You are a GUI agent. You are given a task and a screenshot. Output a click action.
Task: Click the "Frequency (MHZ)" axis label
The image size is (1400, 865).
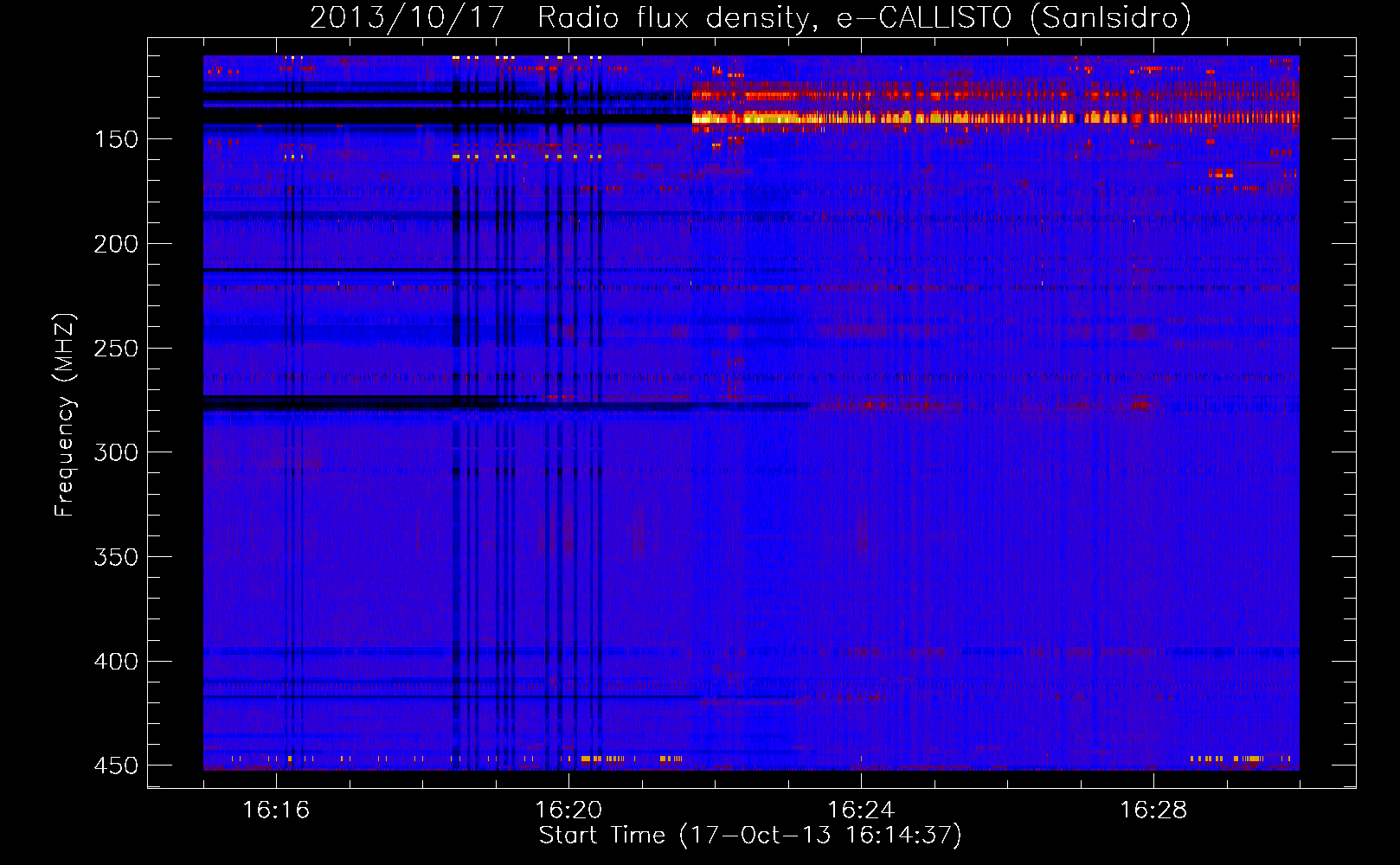(x=65, y=415)
